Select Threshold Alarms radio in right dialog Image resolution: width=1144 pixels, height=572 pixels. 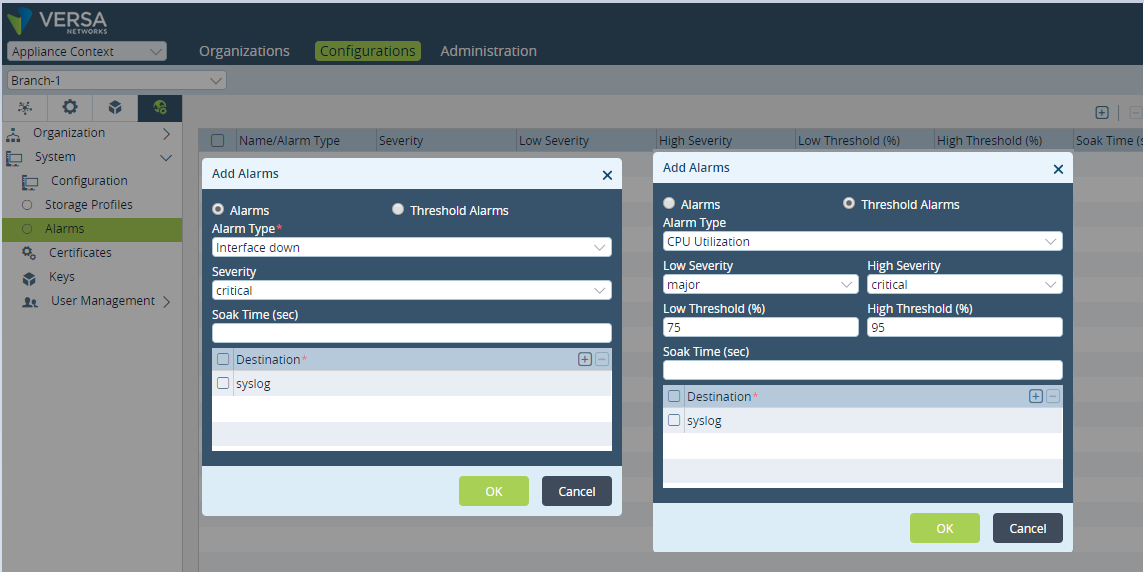(x=849, y=204)
